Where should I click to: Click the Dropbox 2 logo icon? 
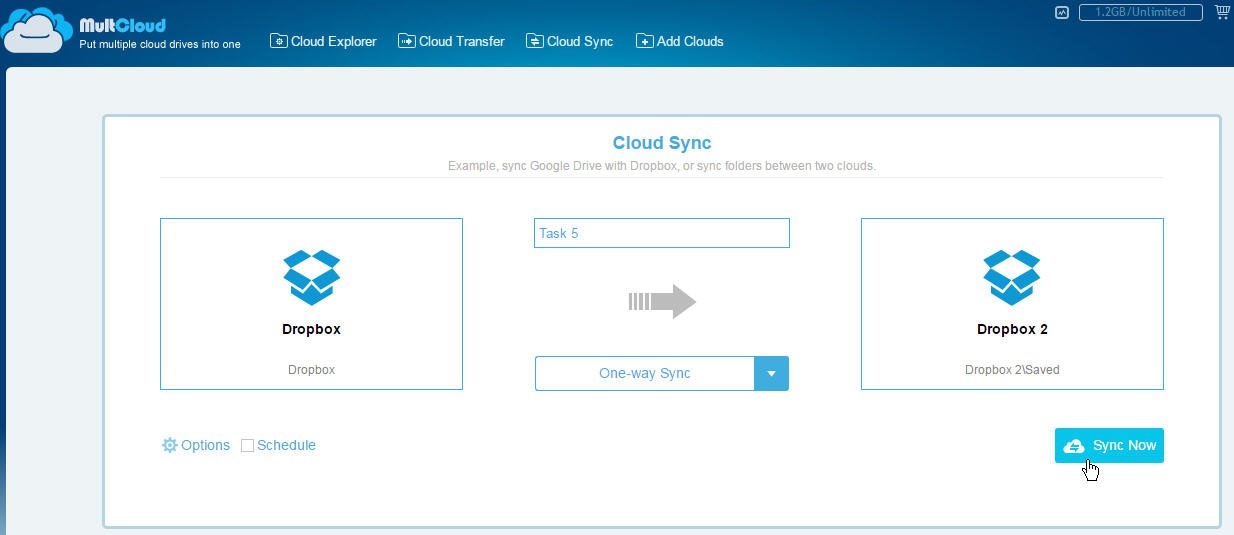pos(1012,277)
